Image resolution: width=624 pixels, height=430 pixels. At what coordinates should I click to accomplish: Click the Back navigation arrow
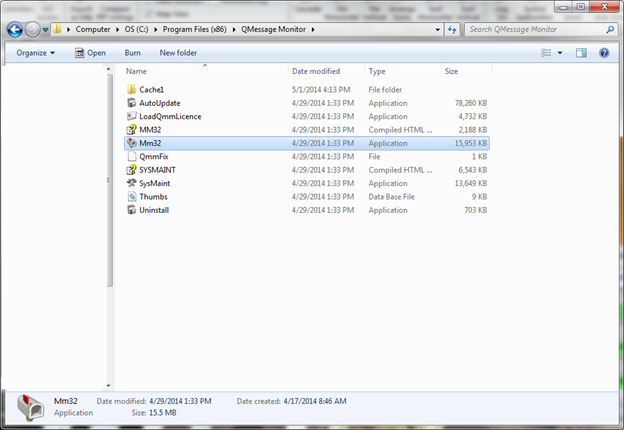[x=15, y=29]
